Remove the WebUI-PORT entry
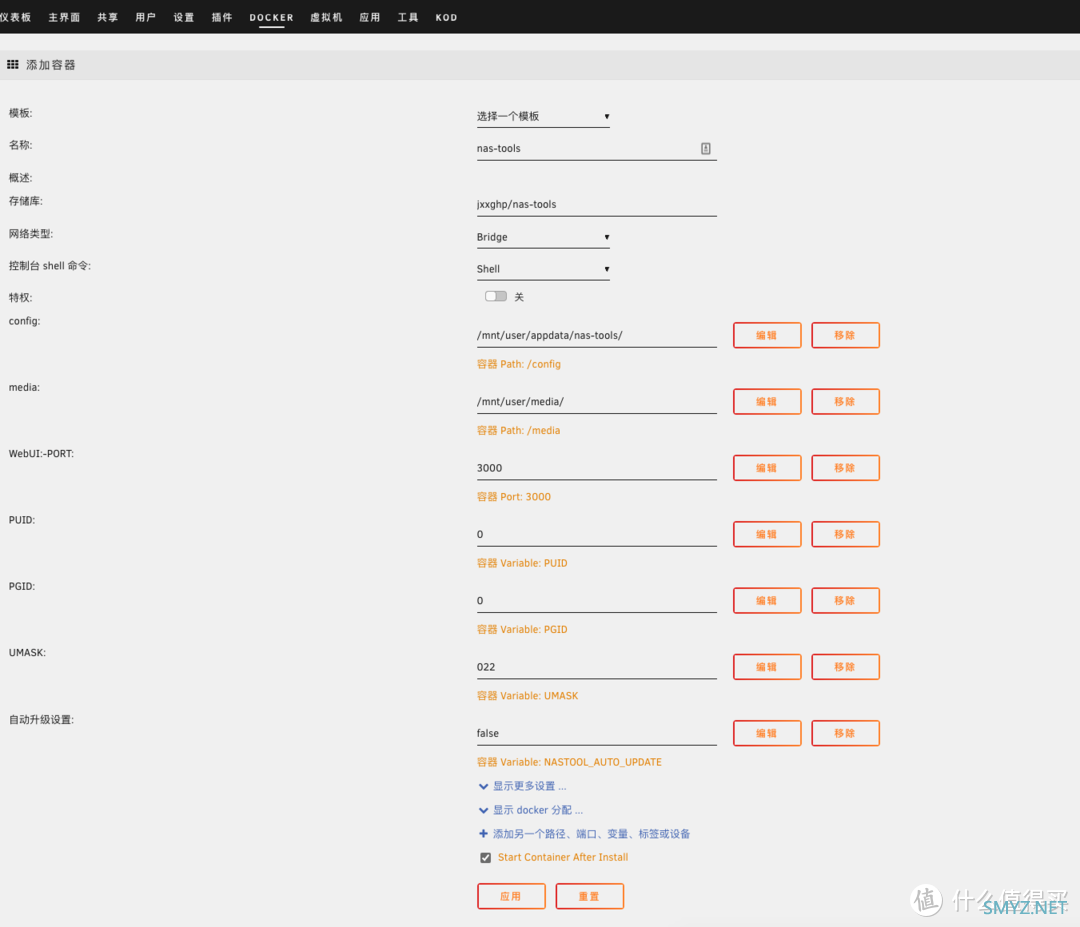 [x=845, y=468]
